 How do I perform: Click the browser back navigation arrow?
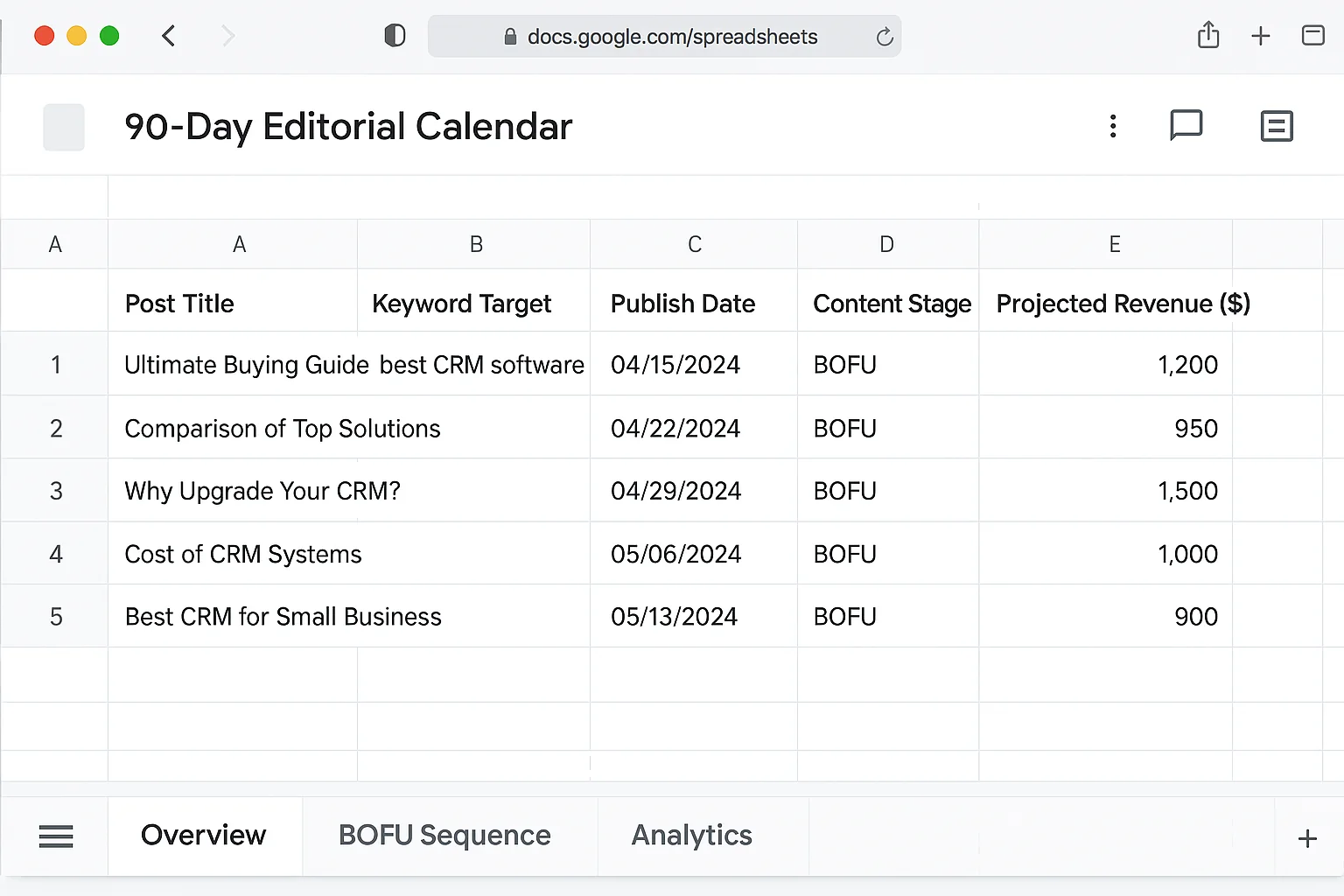(168, 36)
